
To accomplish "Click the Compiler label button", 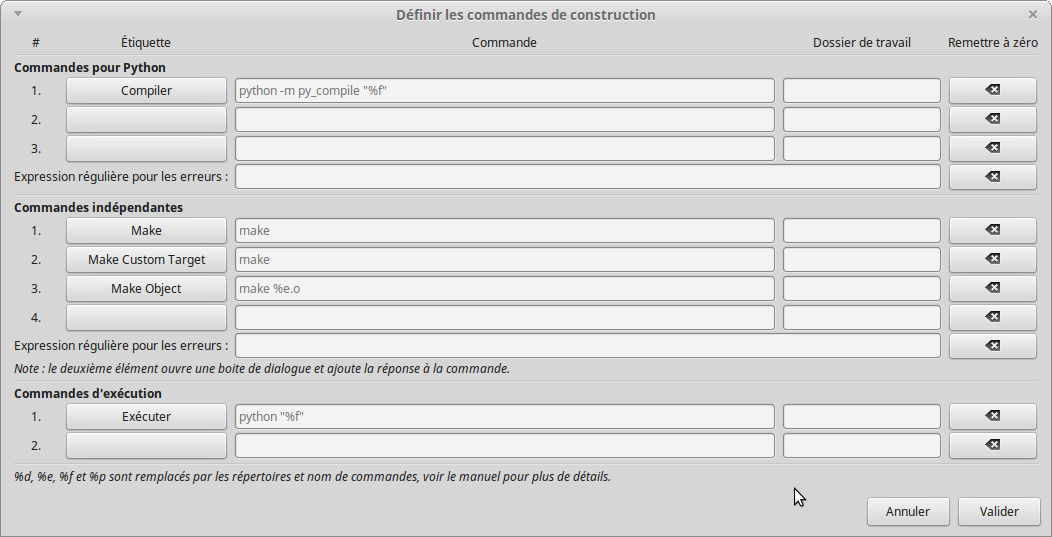I will [146, 90].
